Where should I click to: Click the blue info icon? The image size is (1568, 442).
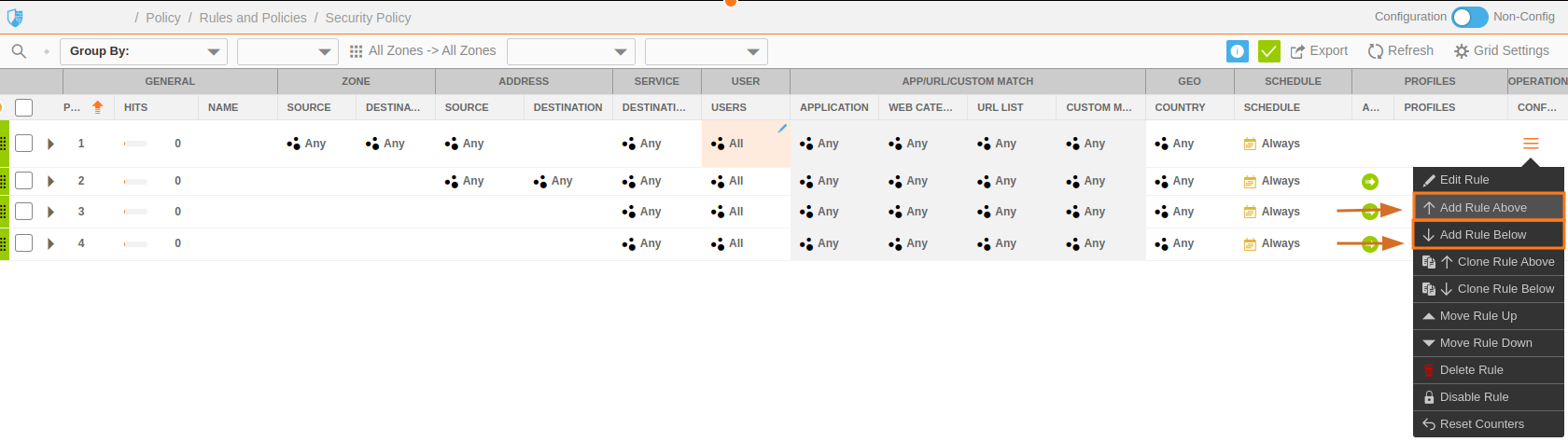(x=1238, y=51)
